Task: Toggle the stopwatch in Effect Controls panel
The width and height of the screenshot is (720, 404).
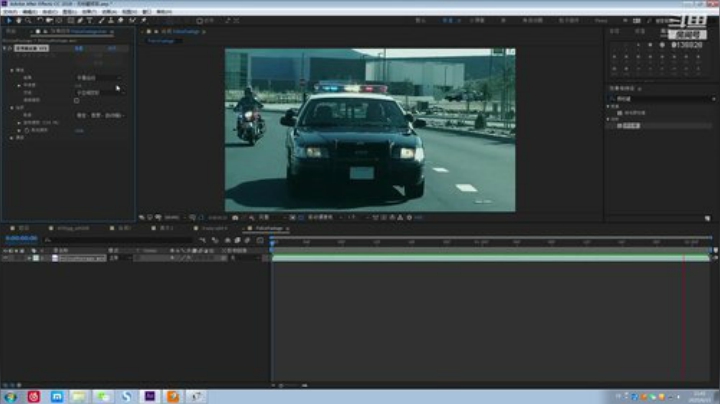Action: [27, 130]
